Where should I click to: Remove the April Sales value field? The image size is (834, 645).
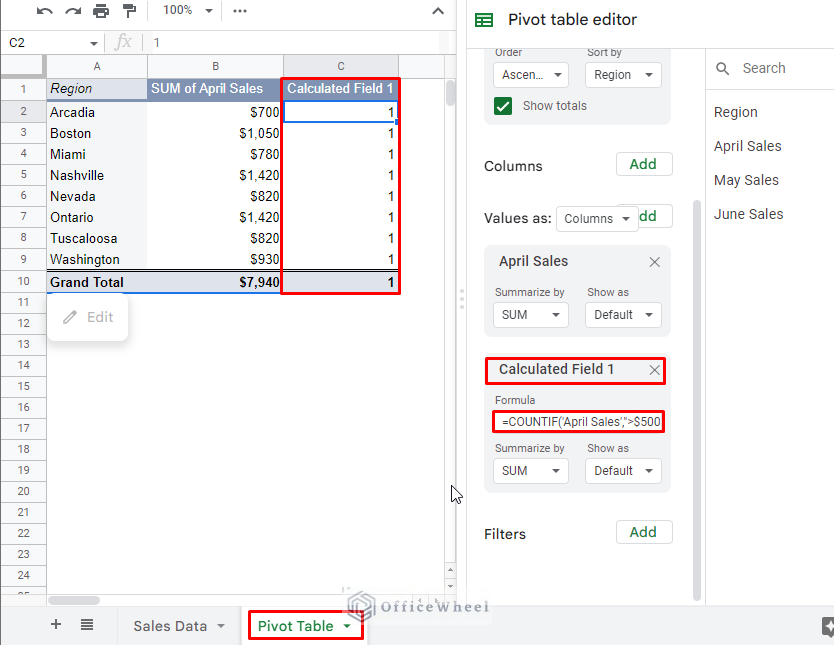pyautogui.click(x=654, y=262)
